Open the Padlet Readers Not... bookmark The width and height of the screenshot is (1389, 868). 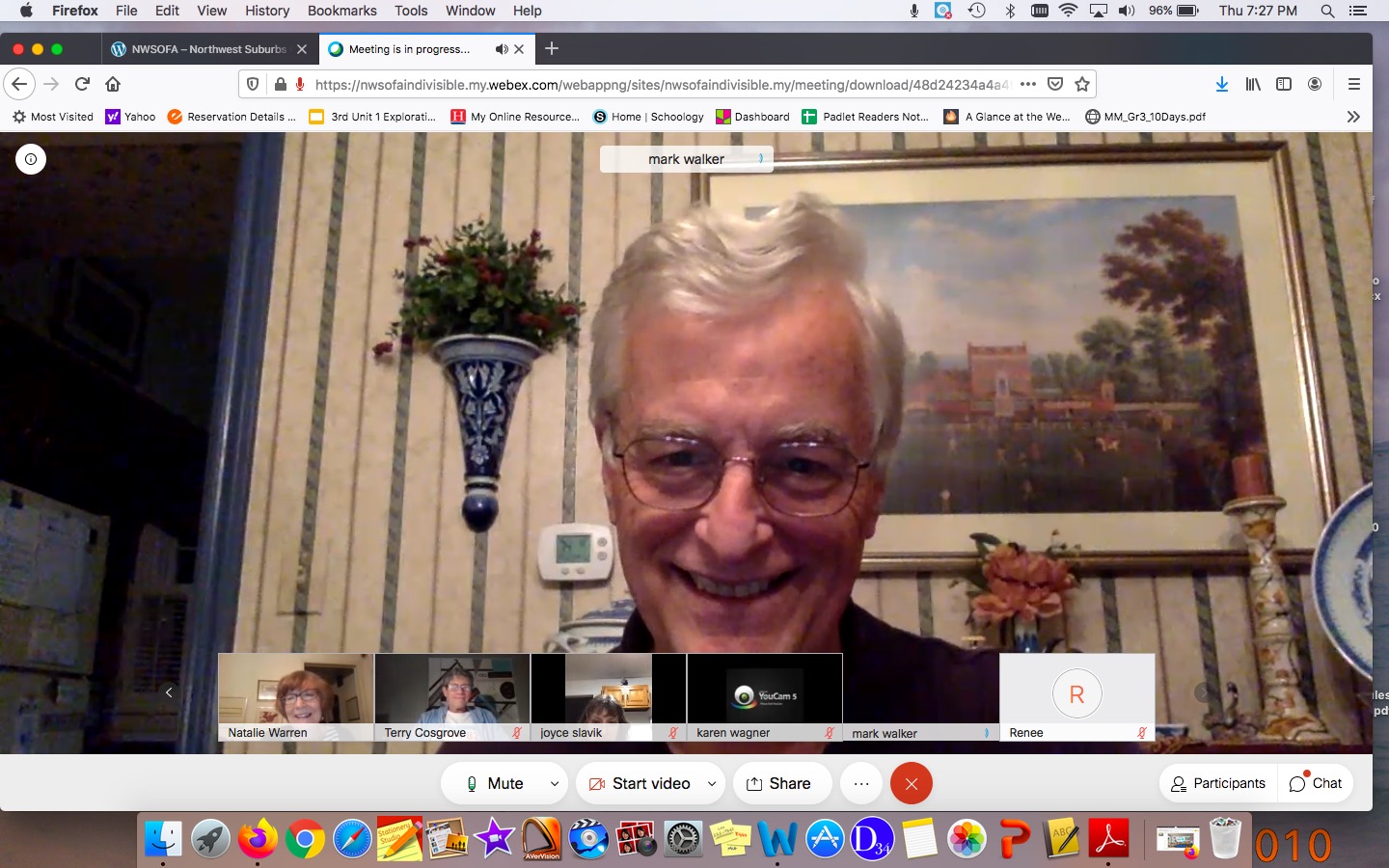coord(865,117)
